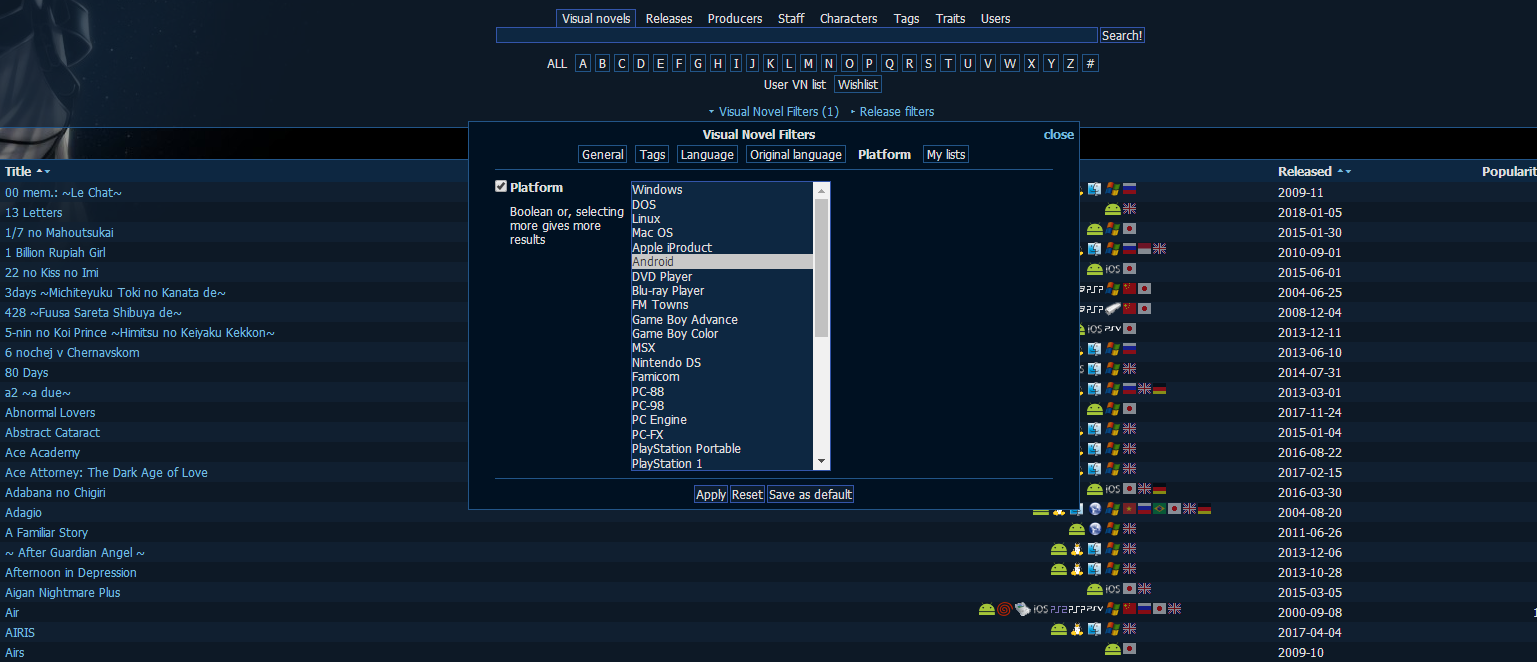This screenshot has height=662, width=1537.
Task: Click Linux penguin in Afternoon in Depression row
Action: (1076, 569)
